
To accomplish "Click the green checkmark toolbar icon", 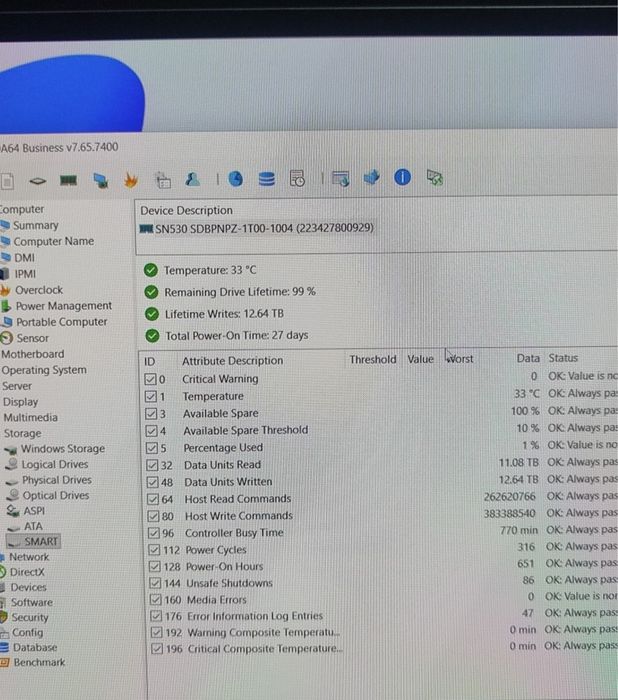I will [434, 178].
